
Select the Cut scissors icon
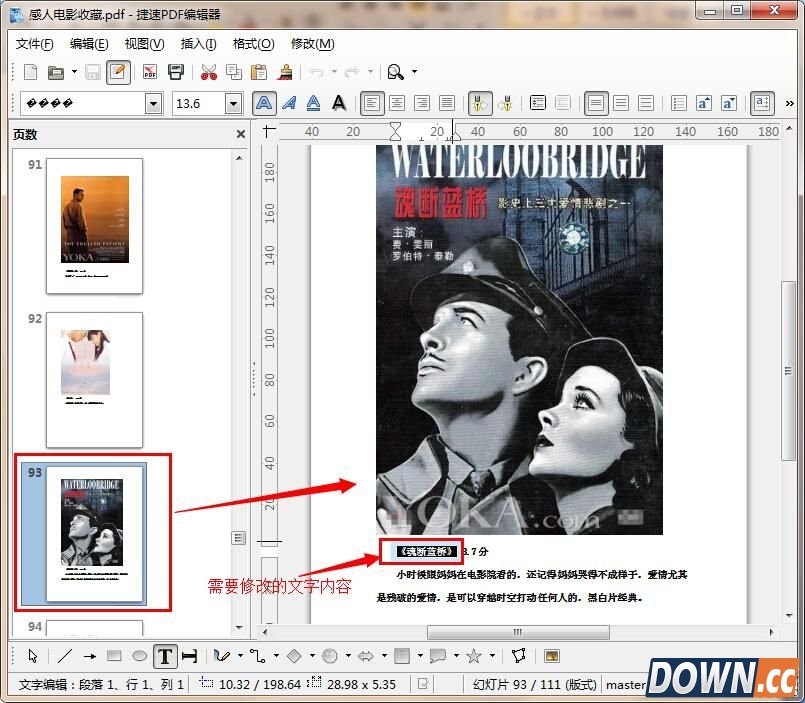coord(208,72)
